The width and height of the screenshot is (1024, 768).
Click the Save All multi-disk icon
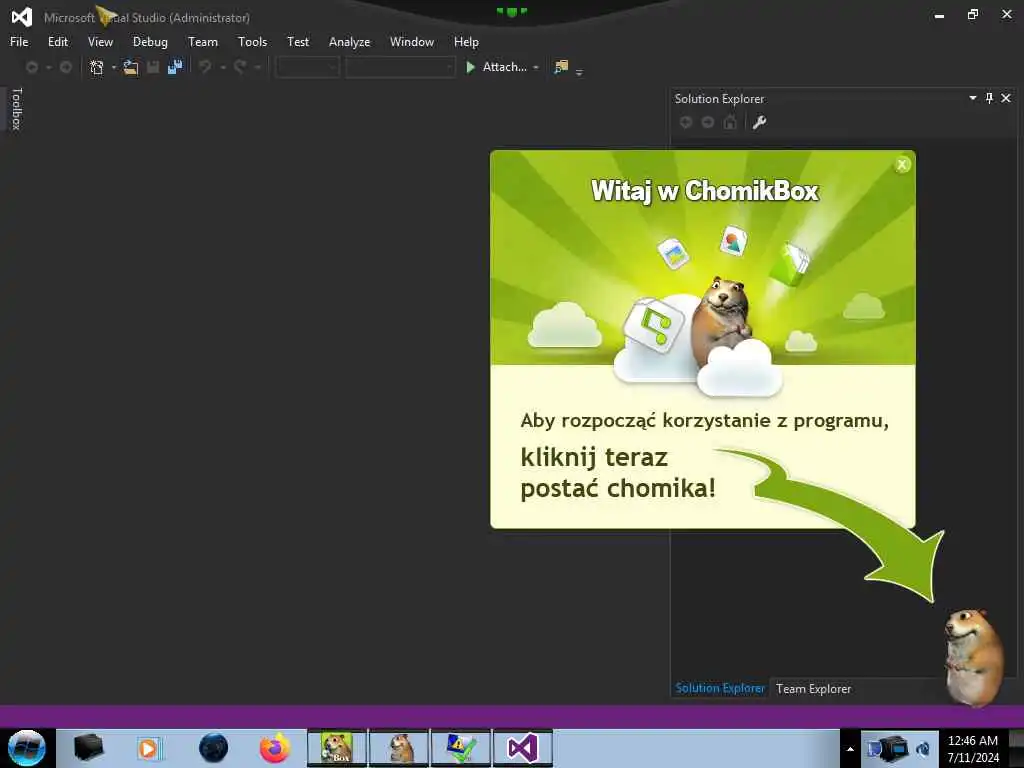point(175,67)
